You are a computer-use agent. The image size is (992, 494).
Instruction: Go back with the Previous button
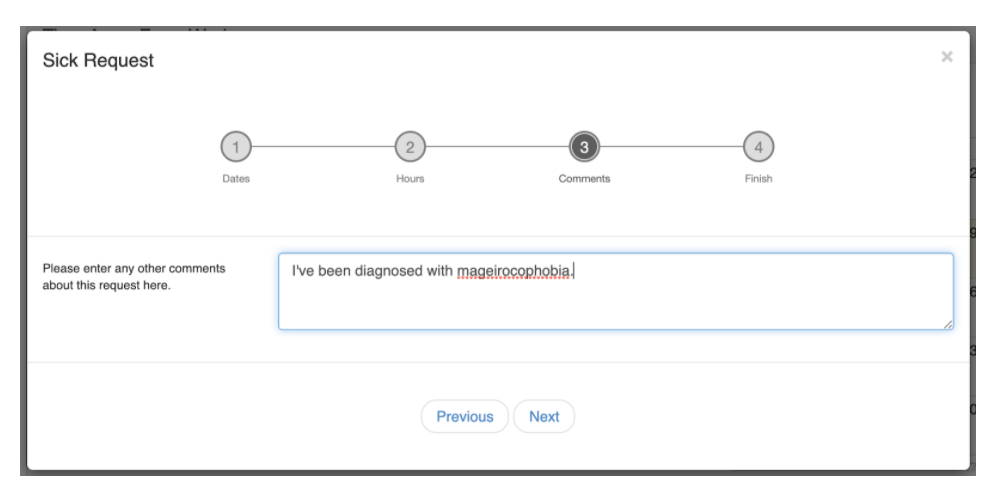(x=465, y=417)
